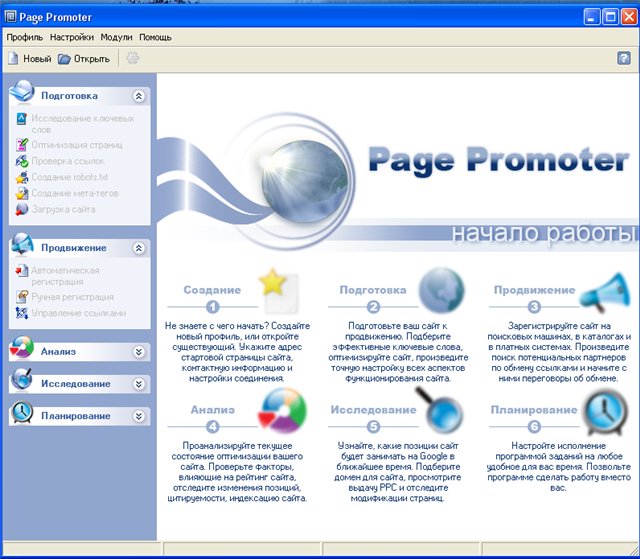
Task: Click step 6 Планирование heading
Action: pyautogui.click(x=534, y=410)
